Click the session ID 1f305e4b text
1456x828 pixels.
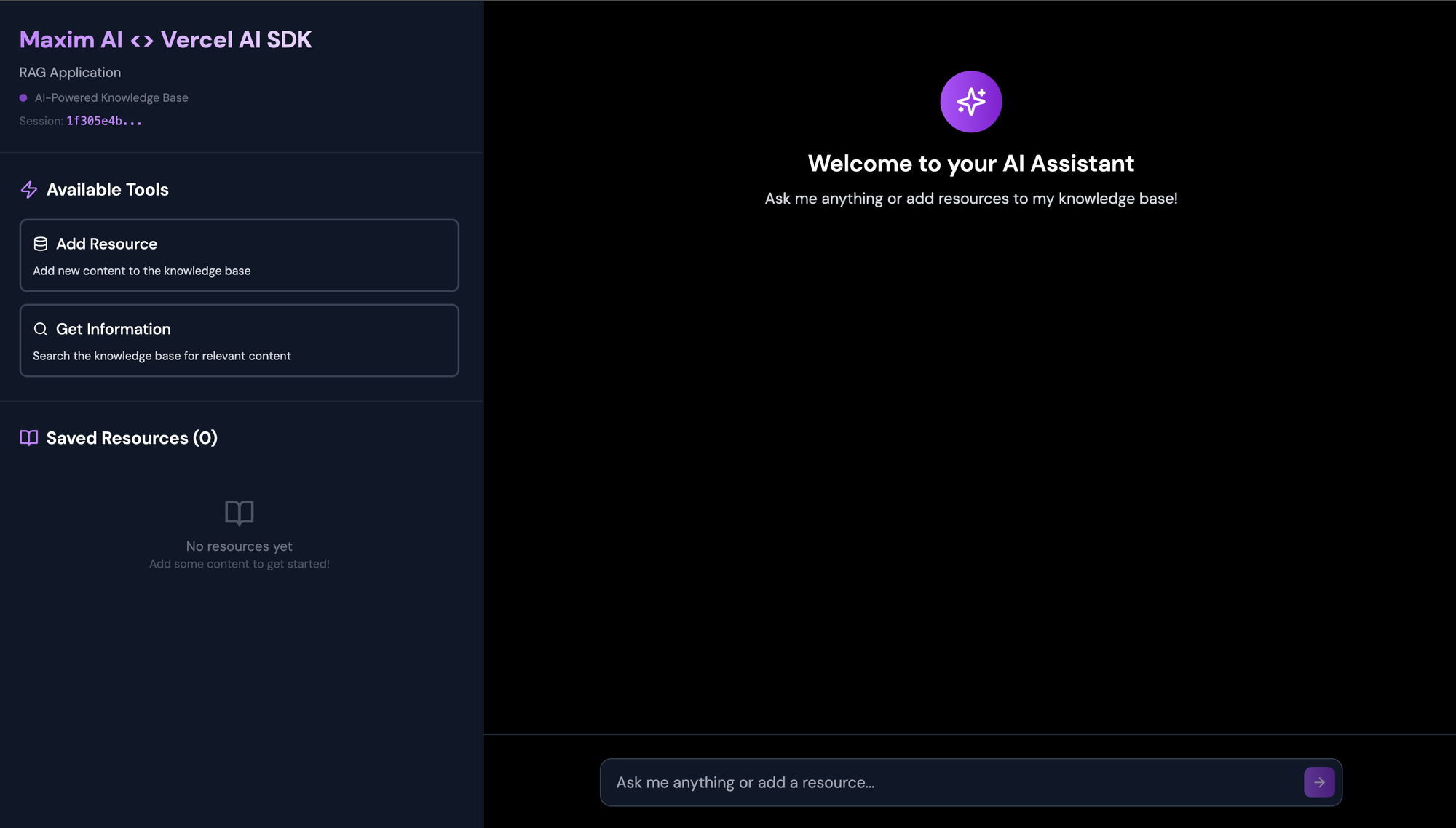104,121
